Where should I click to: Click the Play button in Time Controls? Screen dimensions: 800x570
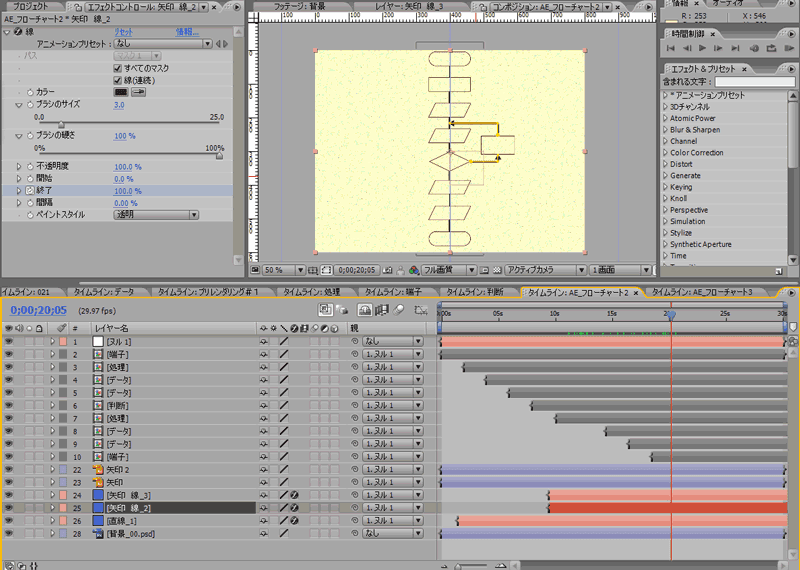(x=702, y=48)
